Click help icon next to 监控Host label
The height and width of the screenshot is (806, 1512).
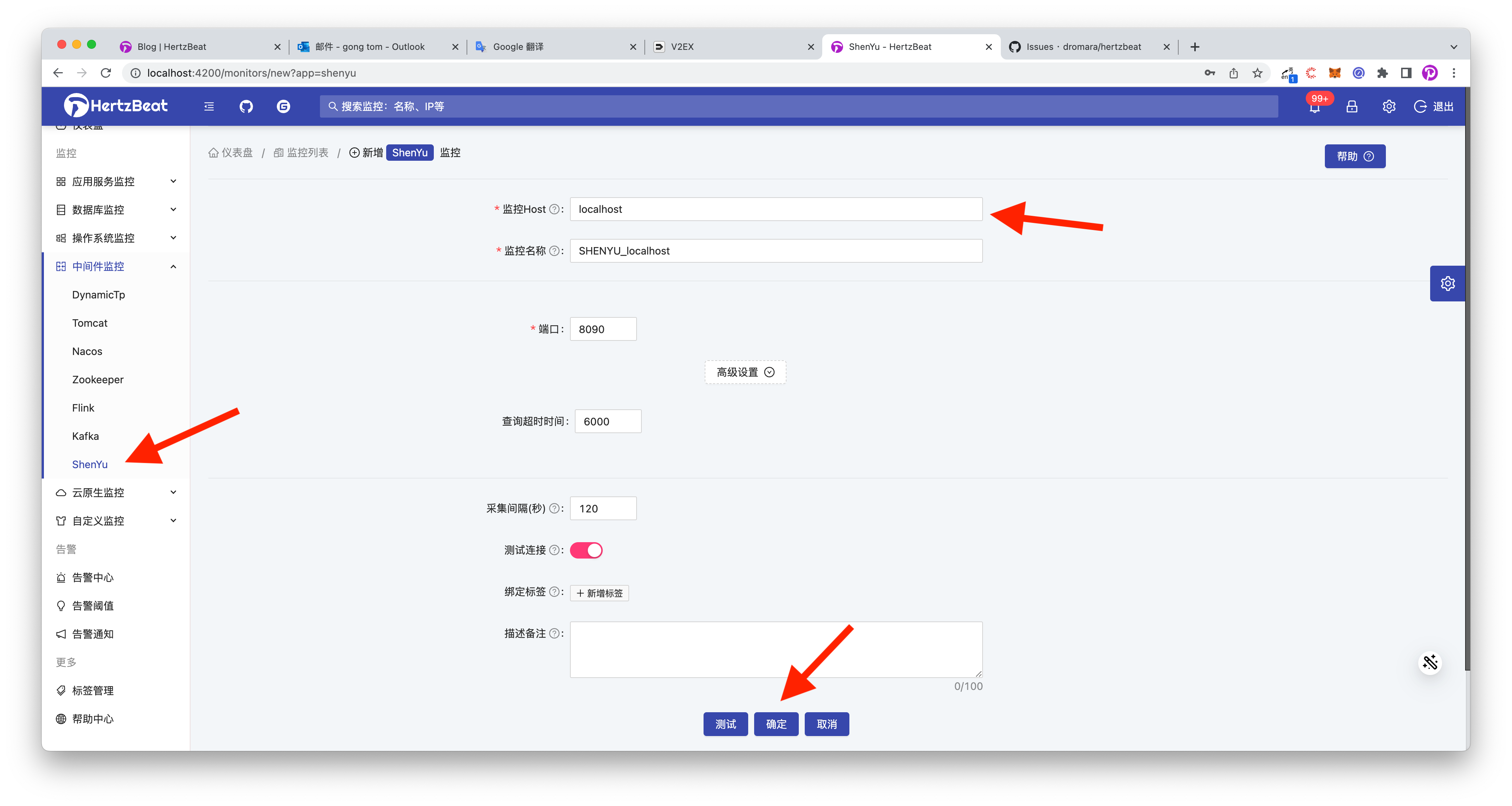click(554, 210)
